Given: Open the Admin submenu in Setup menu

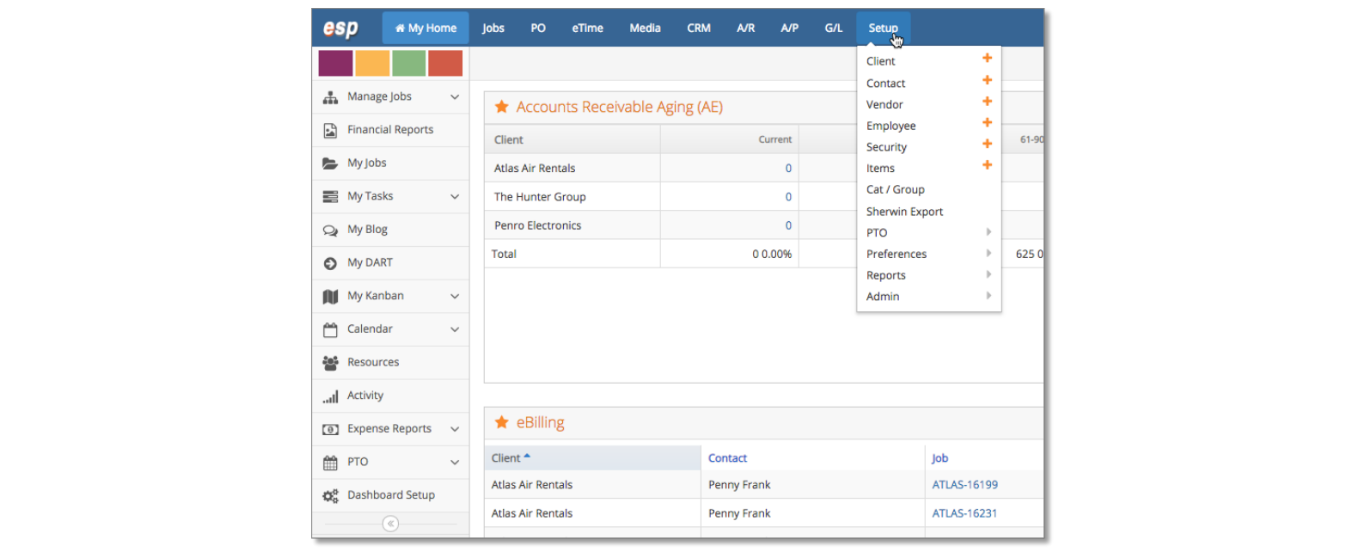Looking at the screenshot, I should tap(929, 297).
